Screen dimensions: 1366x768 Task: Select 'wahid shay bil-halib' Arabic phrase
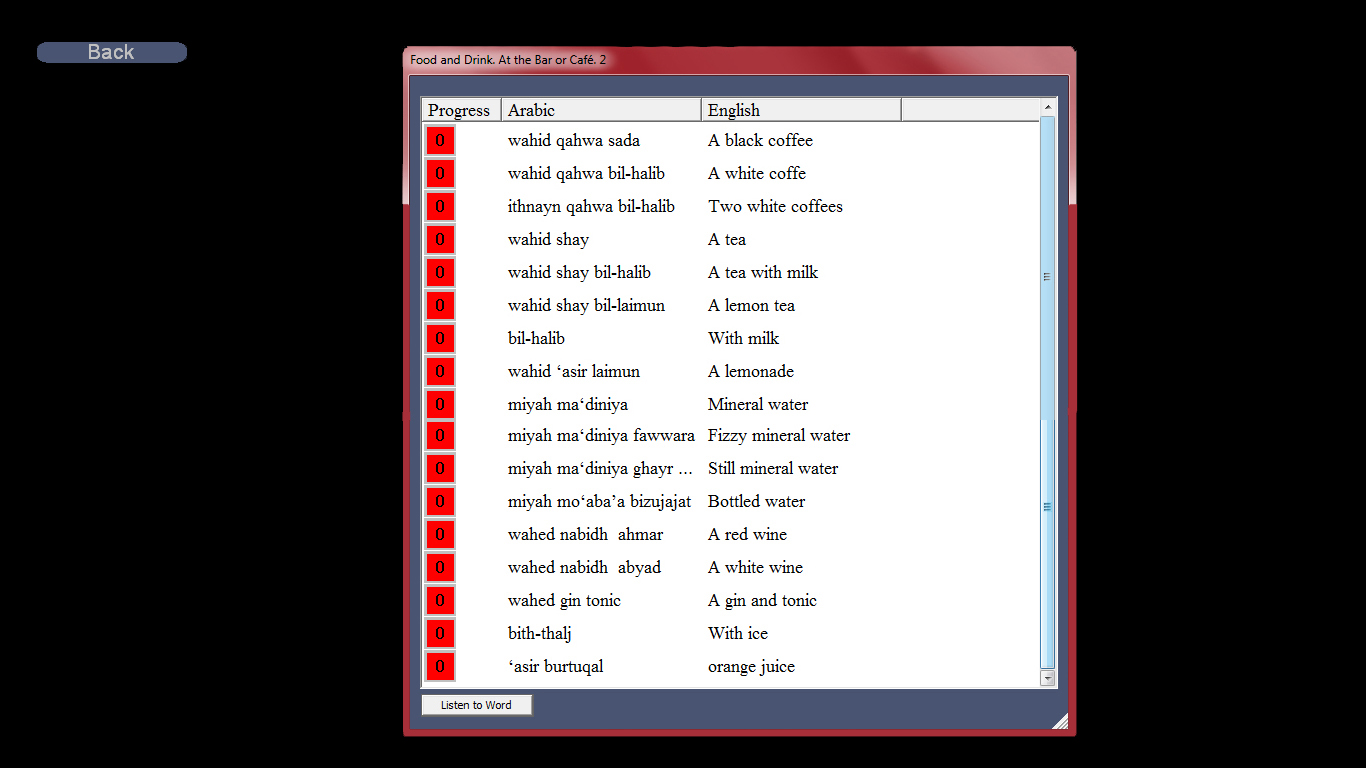click(579, 273)
